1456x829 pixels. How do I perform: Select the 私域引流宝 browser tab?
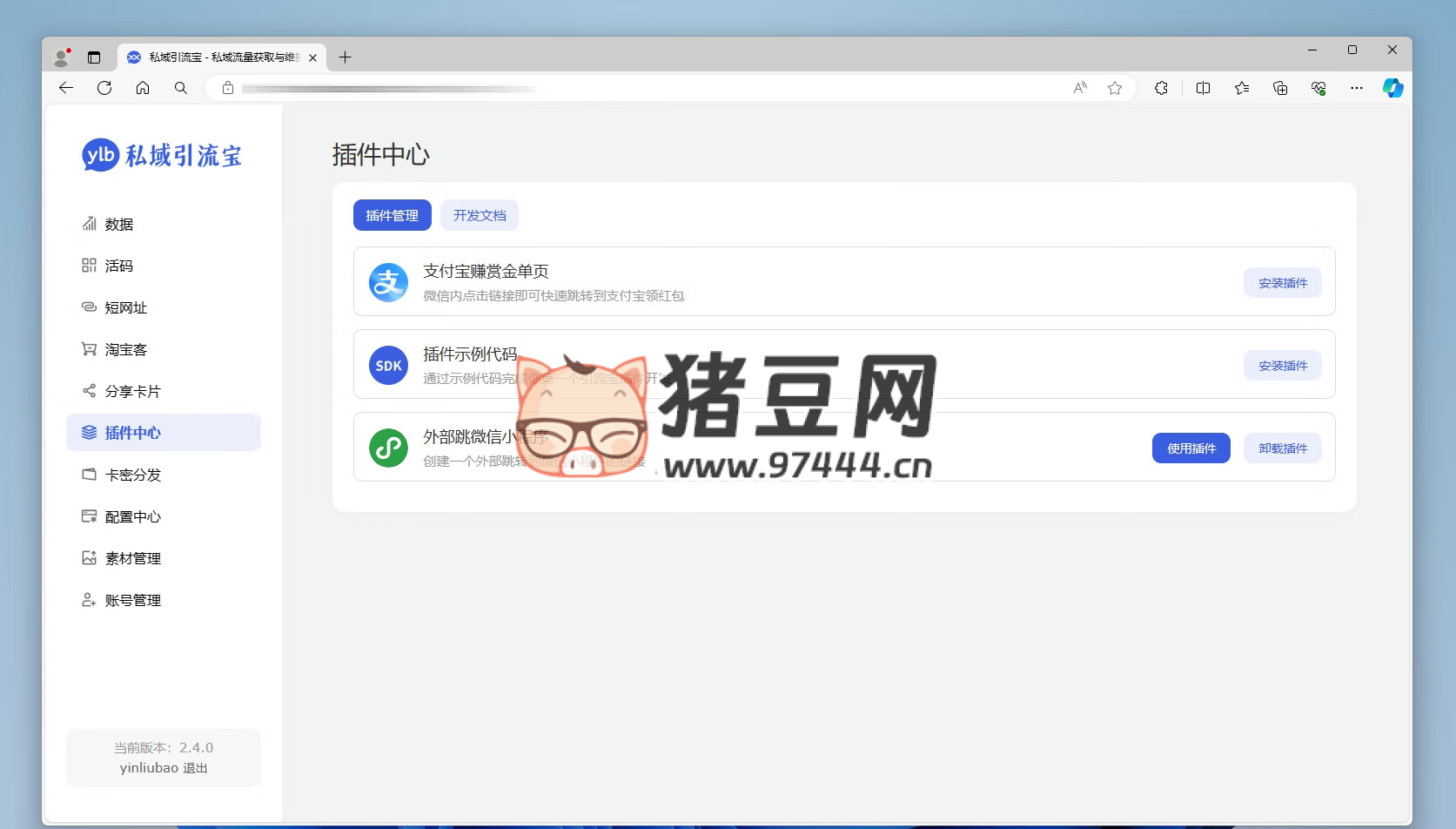click(x=222, y=57)
